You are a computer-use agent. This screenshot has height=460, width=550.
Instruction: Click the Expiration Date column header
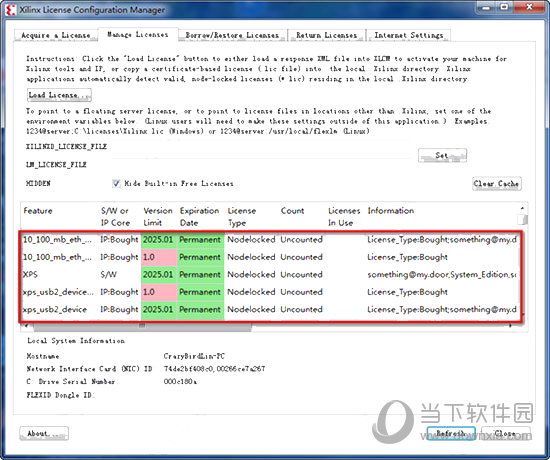[199, 216]
